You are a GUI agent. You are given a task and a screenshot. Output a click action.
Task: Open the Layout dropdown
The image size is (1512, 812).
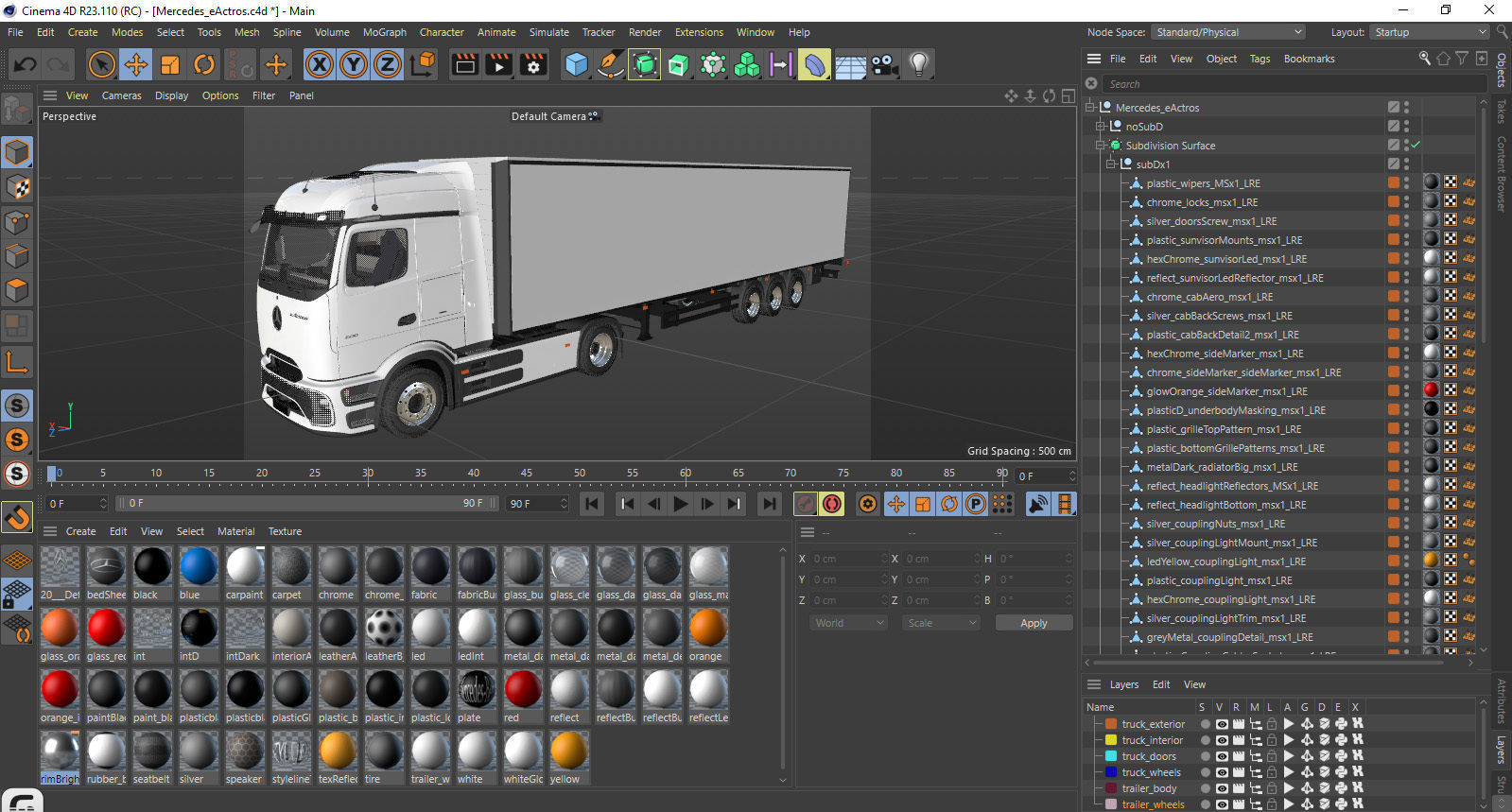[x=1431, y=32]
